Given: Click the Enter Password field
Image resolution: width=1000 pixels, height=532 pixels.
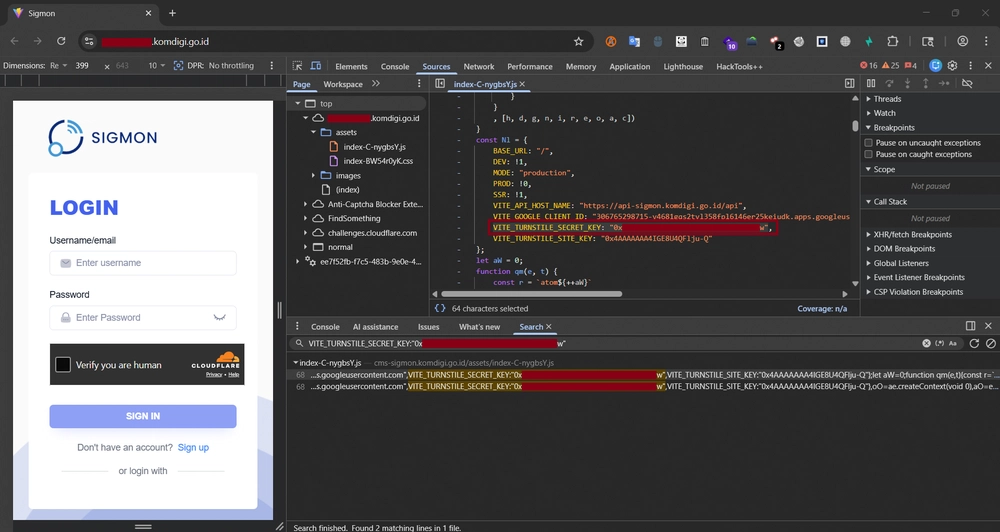Looking at the screenshot, I should (x=143, y=317).
